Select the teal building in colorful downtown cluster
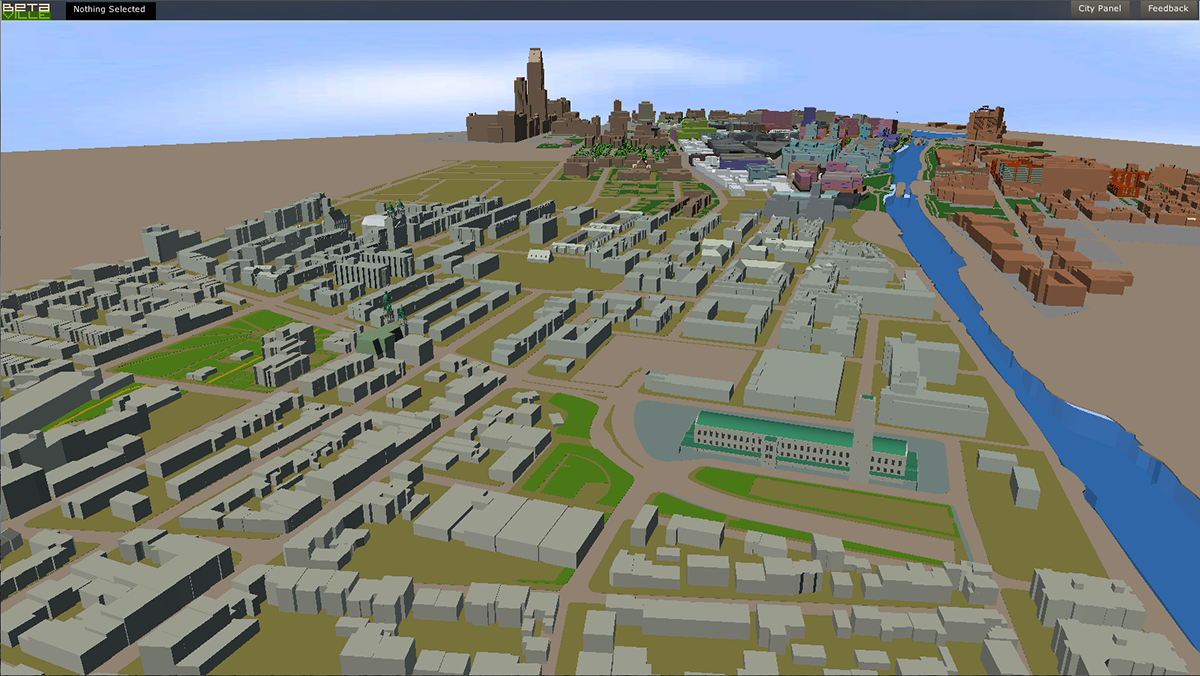Viewport: 1200px width, 676px height. (x=805, y=155)
